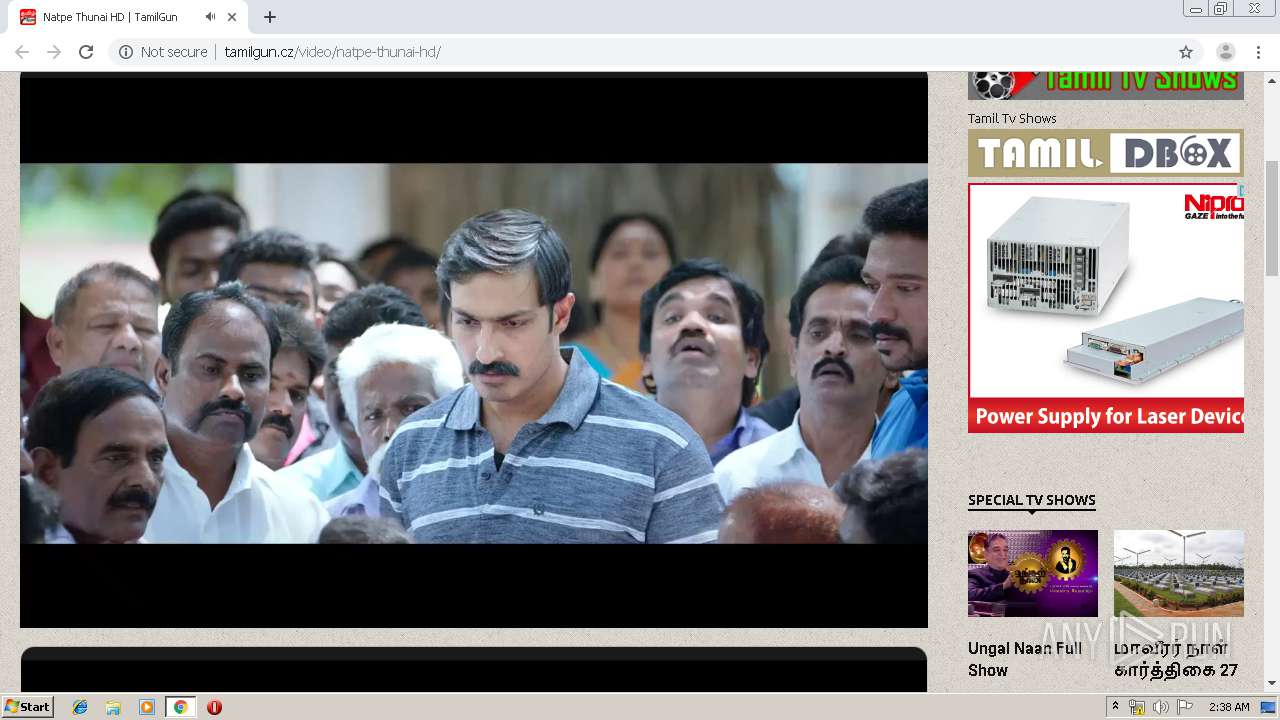1280x720 pixels.
Task: Open the Power Supply for Laser Device ad
Action: [x=1106, y=308]
